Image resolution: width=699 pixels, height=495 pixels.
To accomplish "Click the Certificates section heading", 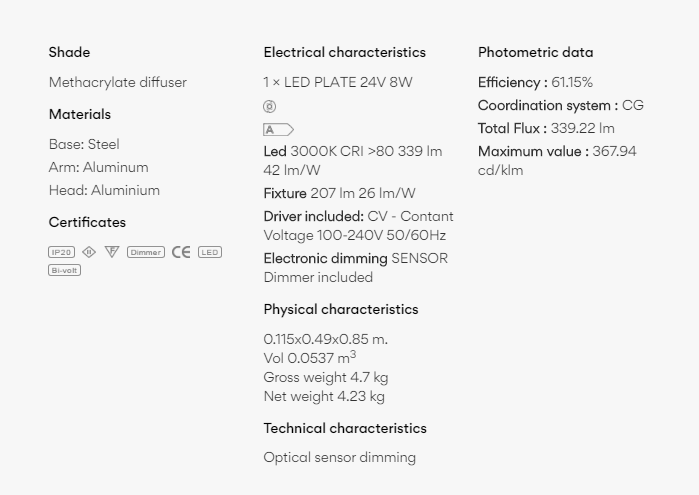I will pos(87,222).
